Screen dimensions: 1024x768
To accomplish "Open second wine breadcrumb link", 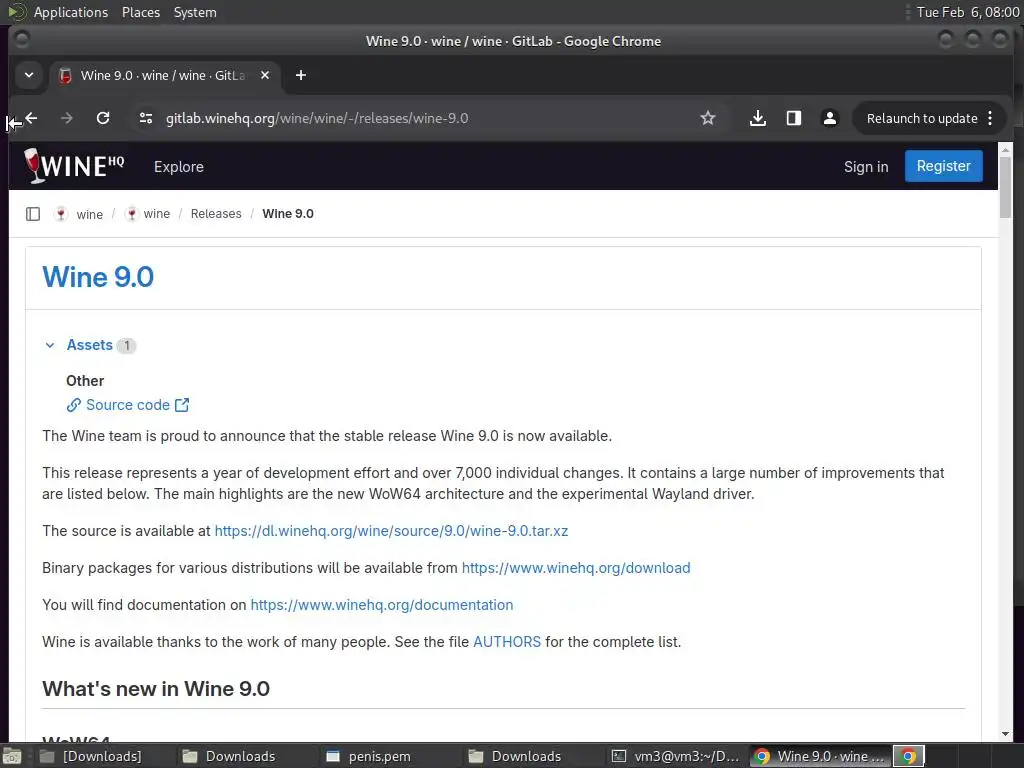I will [x=157, y=214].
